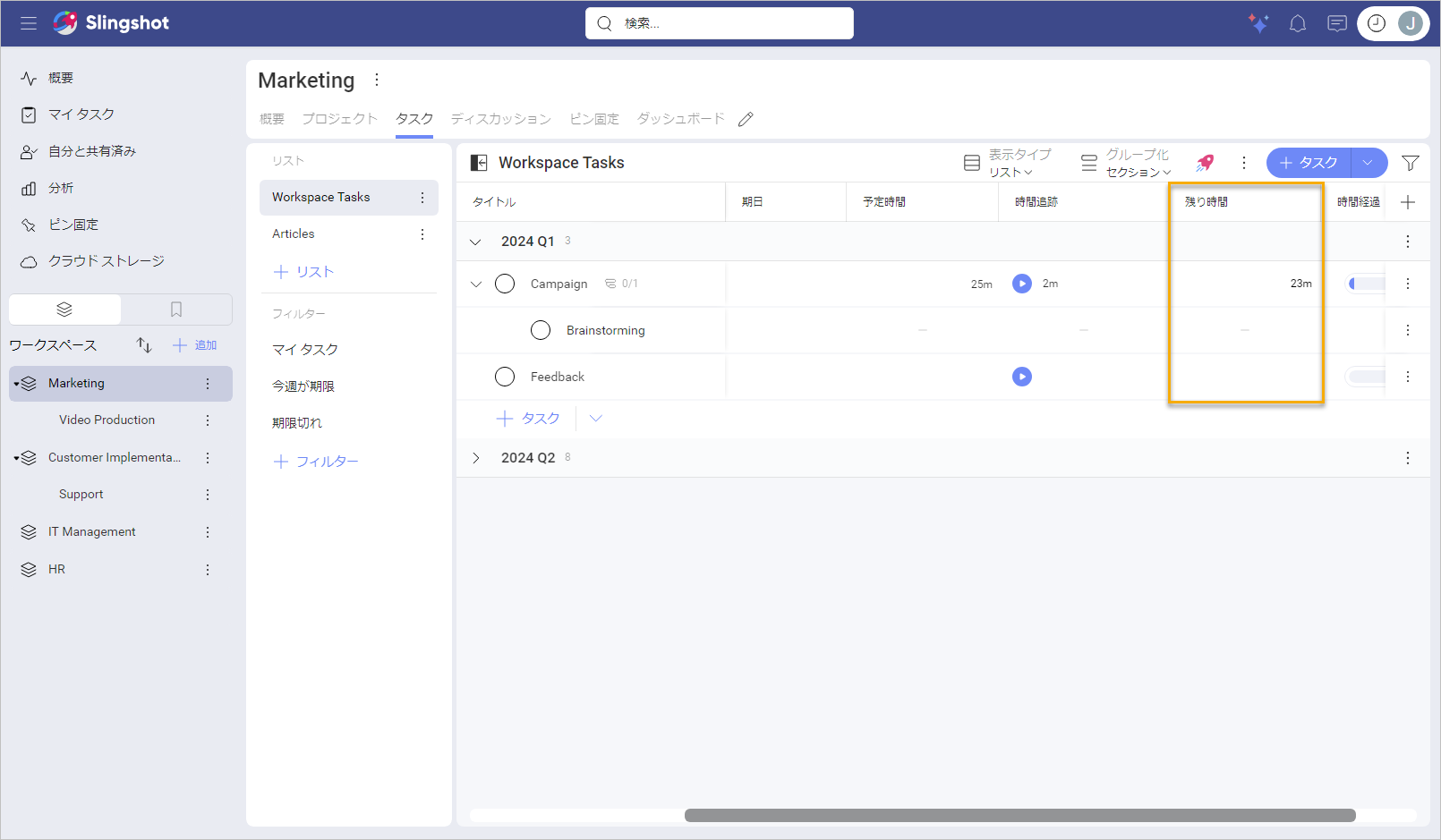Open Feedback row options menu

(x=1408, y=377)
